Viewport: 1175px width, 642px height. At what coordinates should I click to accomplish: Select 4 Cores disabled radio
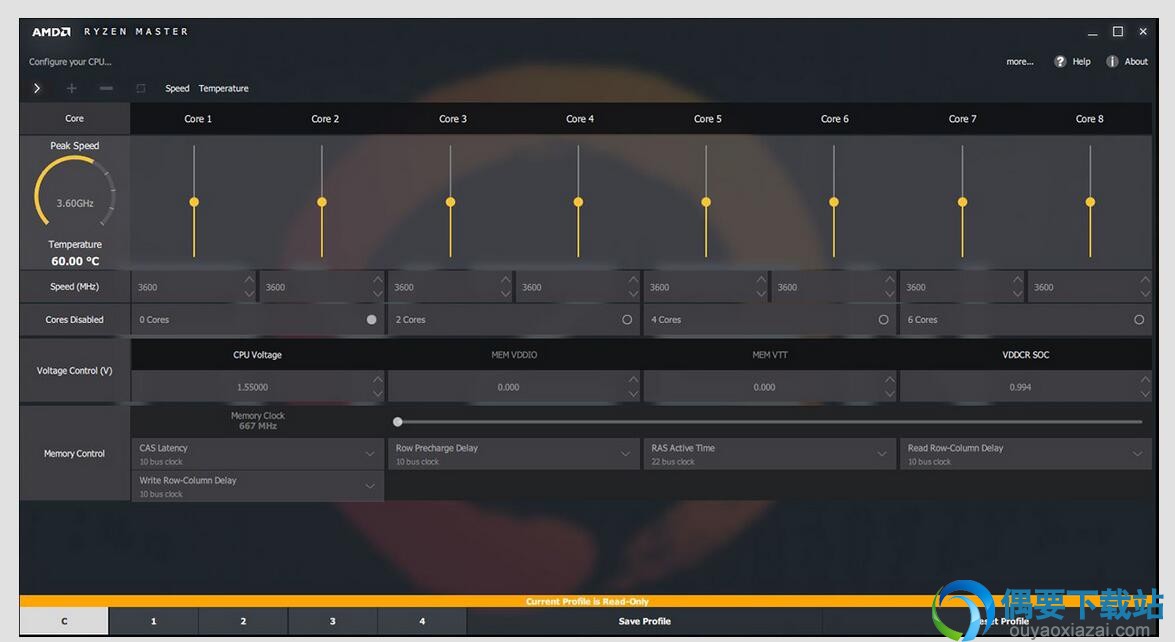[883, 320]
